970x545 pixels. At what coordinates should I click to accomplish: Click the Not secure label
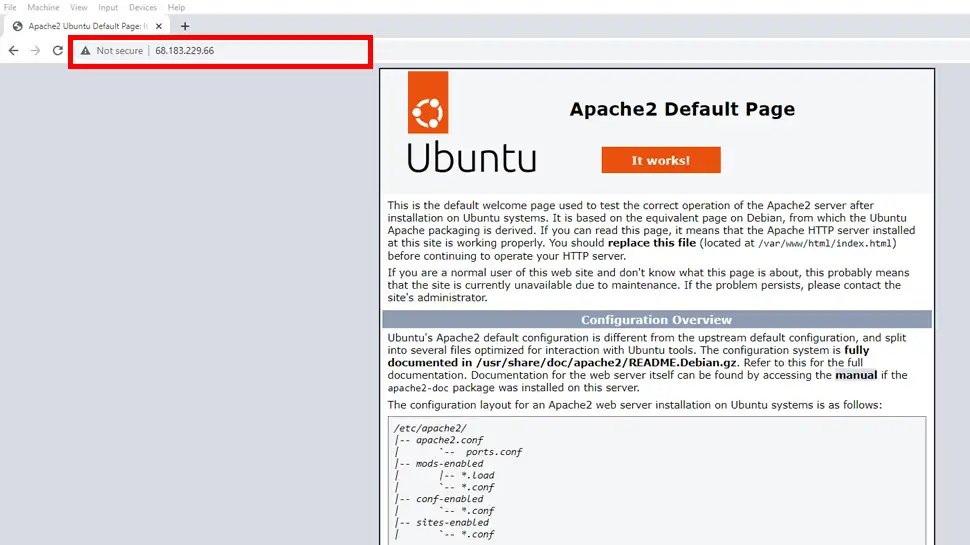tap(119, 51)
